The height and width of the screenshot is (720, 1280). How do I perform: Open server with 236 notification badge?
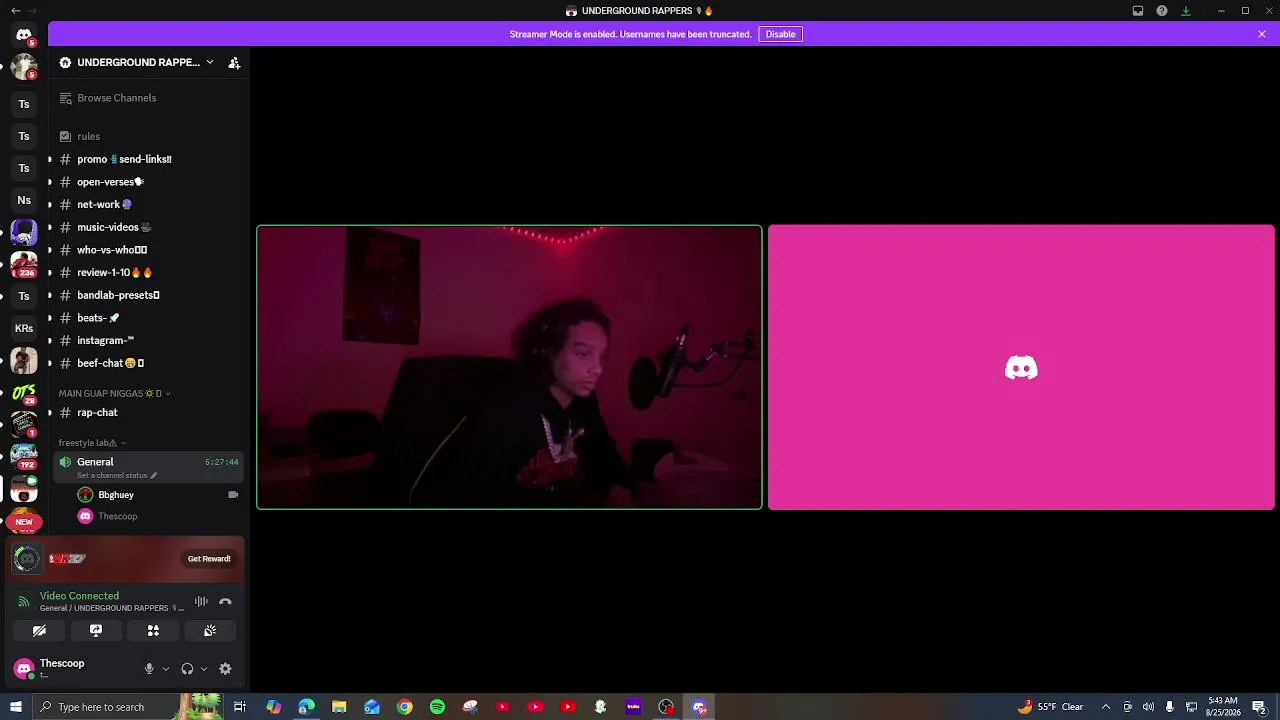(x=24, y=264)
